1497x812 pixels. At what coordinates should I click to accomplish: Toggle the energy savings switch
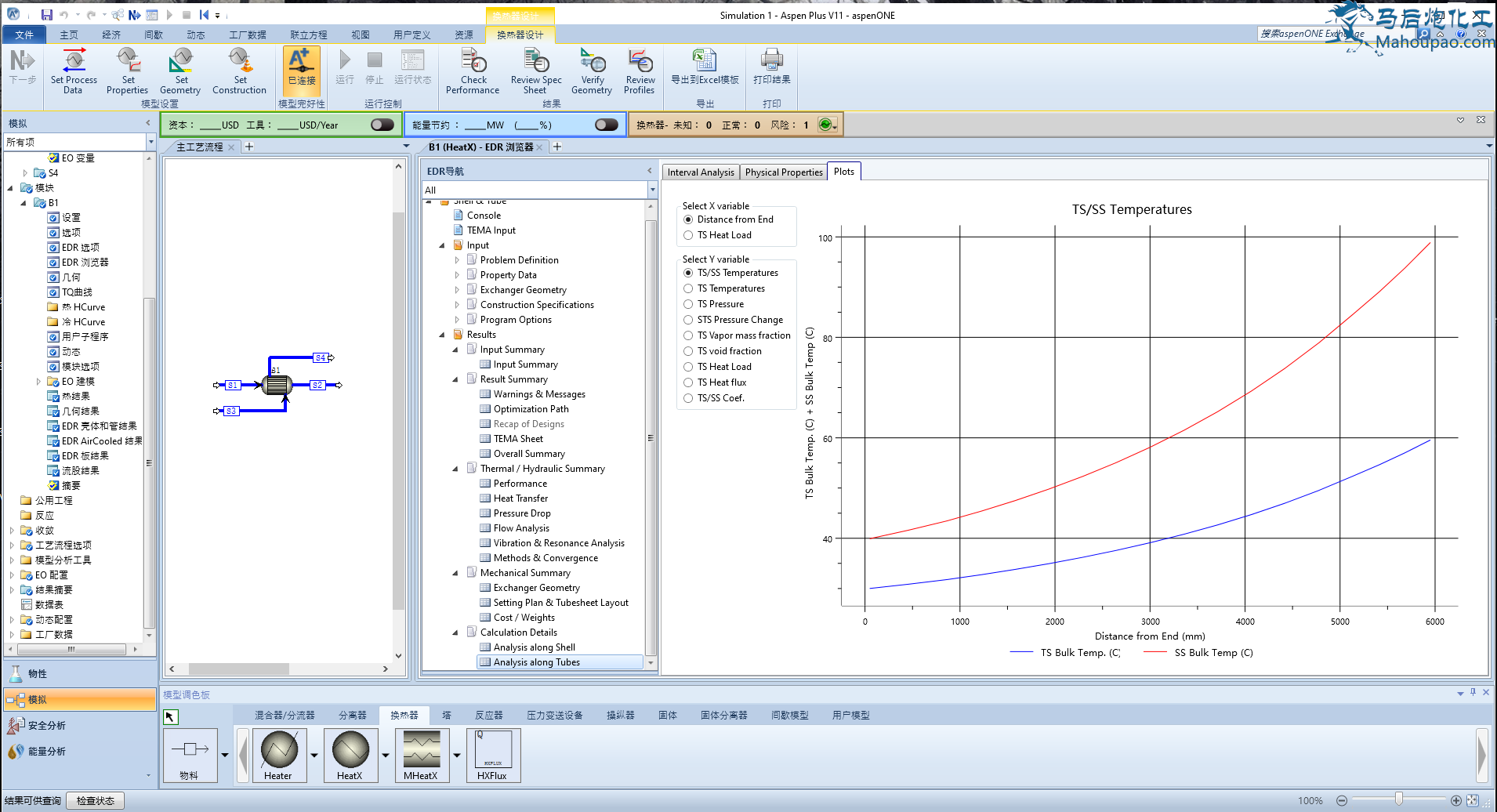point(606,125)
